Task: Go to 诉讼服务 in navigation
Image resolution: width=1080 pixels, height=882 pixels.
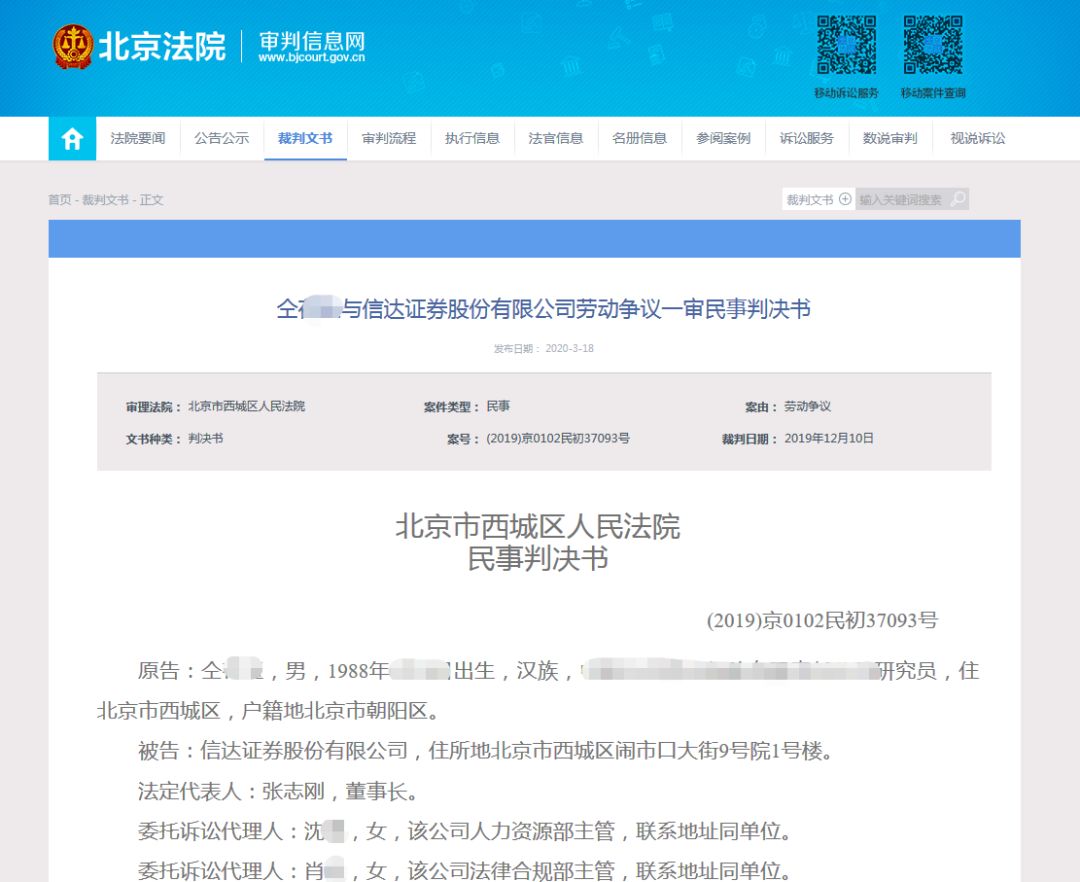Action: click(x=807, y=139)
